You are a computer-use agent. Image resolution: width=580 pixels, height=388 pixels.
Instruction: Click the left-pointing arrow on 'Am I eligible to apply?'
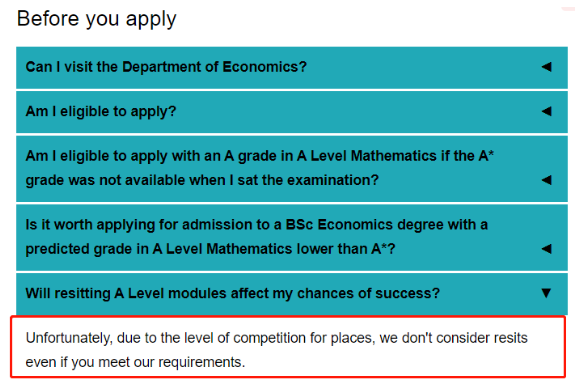point(546,111)
